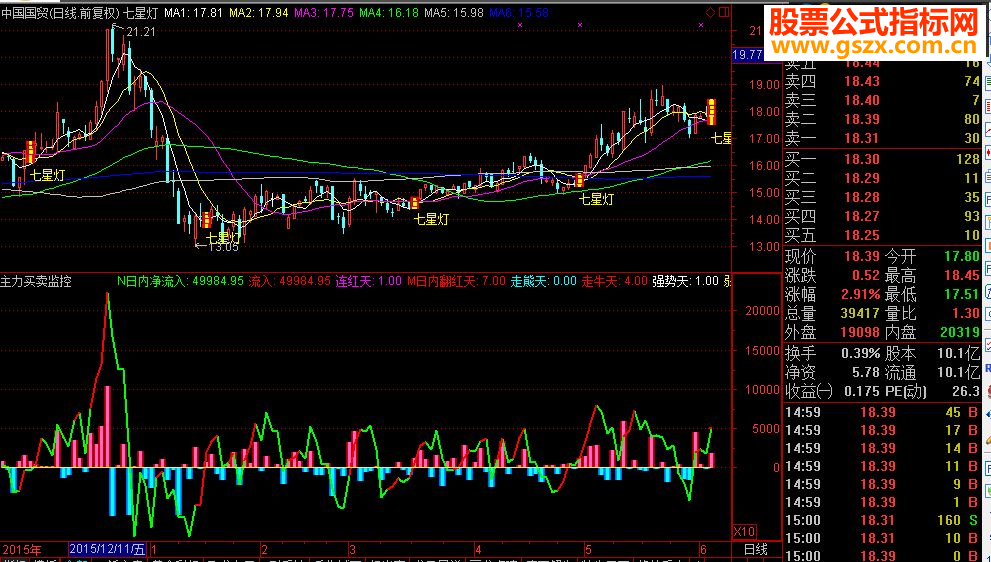Click the MA2: 17.94 indicator label

click(258, 13)
